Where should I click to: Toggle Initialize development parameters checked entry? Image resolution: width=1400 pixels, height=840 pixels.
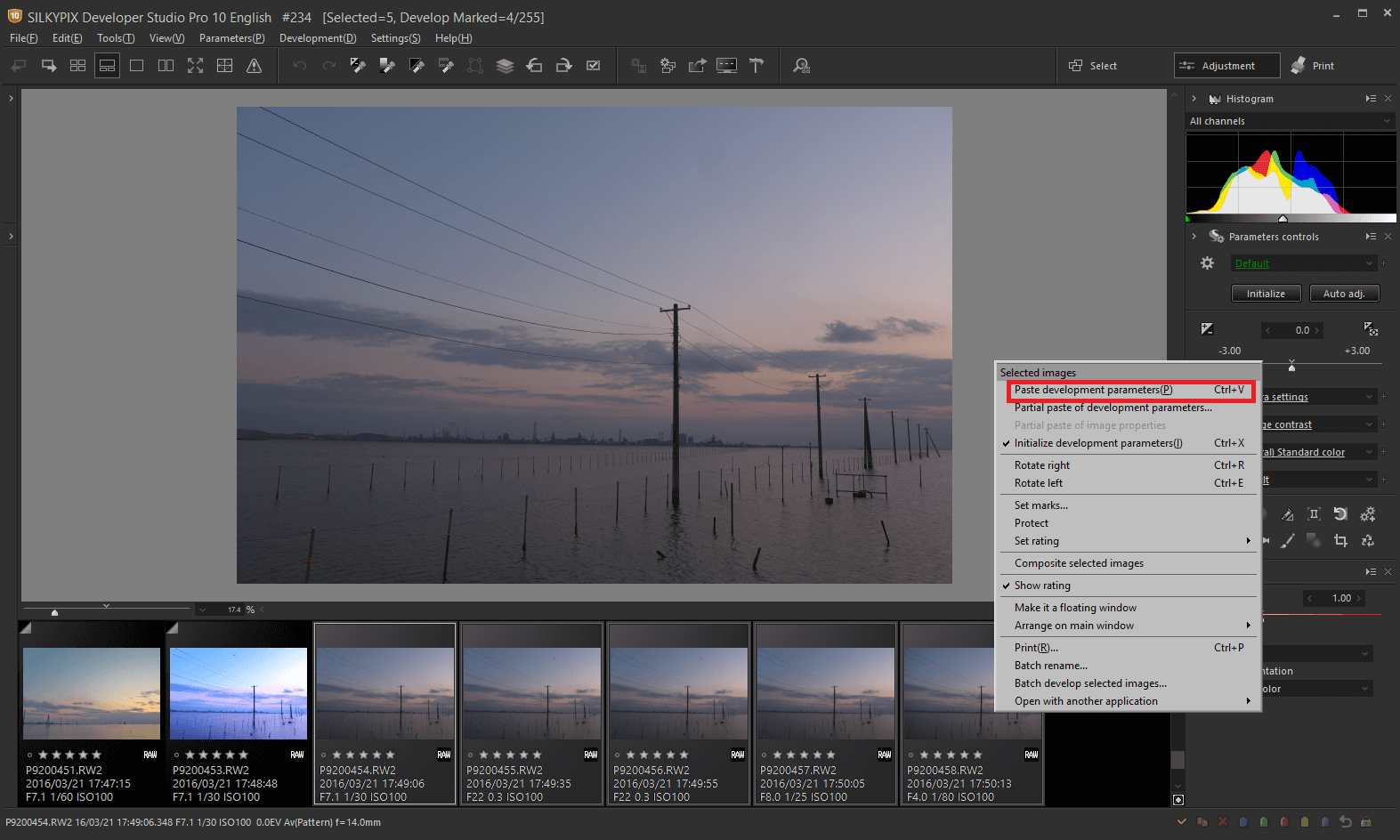coord(1128,443)
